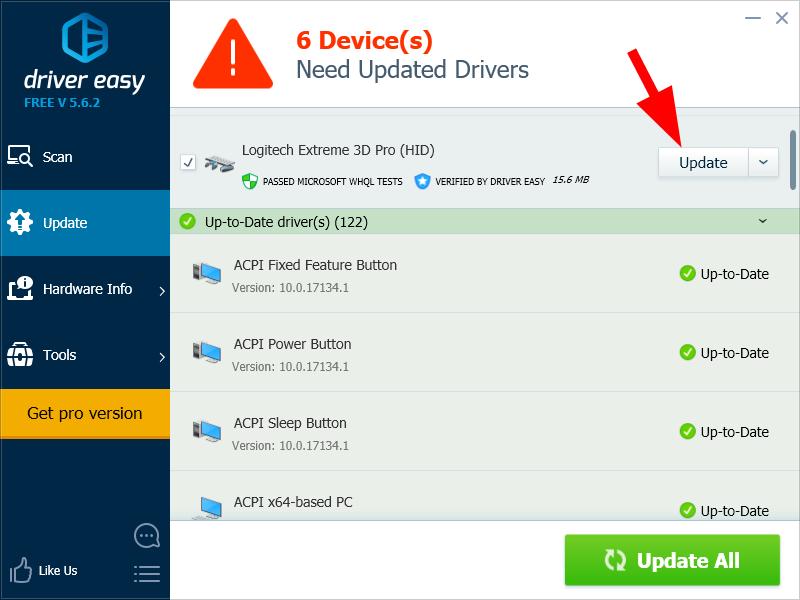Click the 6 Device(s) heading
Screen dimensions: 800x600
[x=364, y=40]
